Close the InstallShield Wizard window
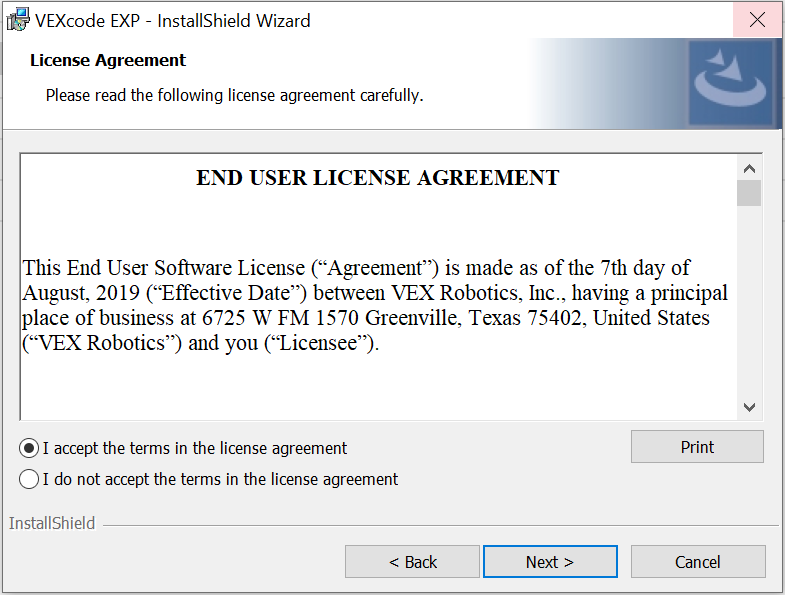Viewport: 785px width, 595px height. click(x=757, y=20)
